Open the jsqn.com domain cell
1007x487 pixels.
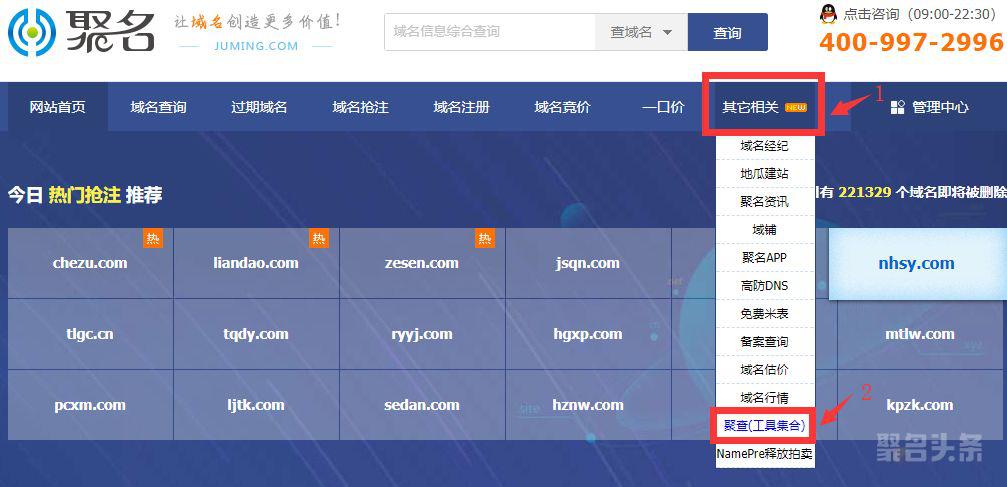(588, 263)
